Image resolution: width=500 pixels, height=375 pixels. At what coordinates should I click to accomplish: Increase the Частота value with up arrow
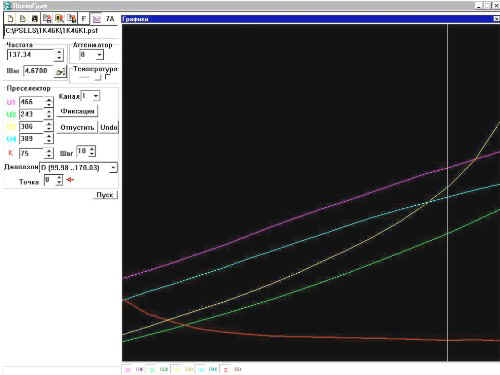(59, 52)
